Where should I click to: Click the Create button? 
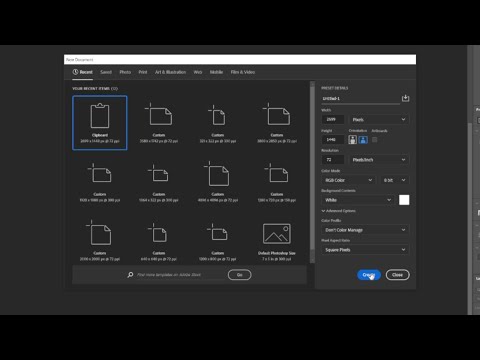[369, 275]
